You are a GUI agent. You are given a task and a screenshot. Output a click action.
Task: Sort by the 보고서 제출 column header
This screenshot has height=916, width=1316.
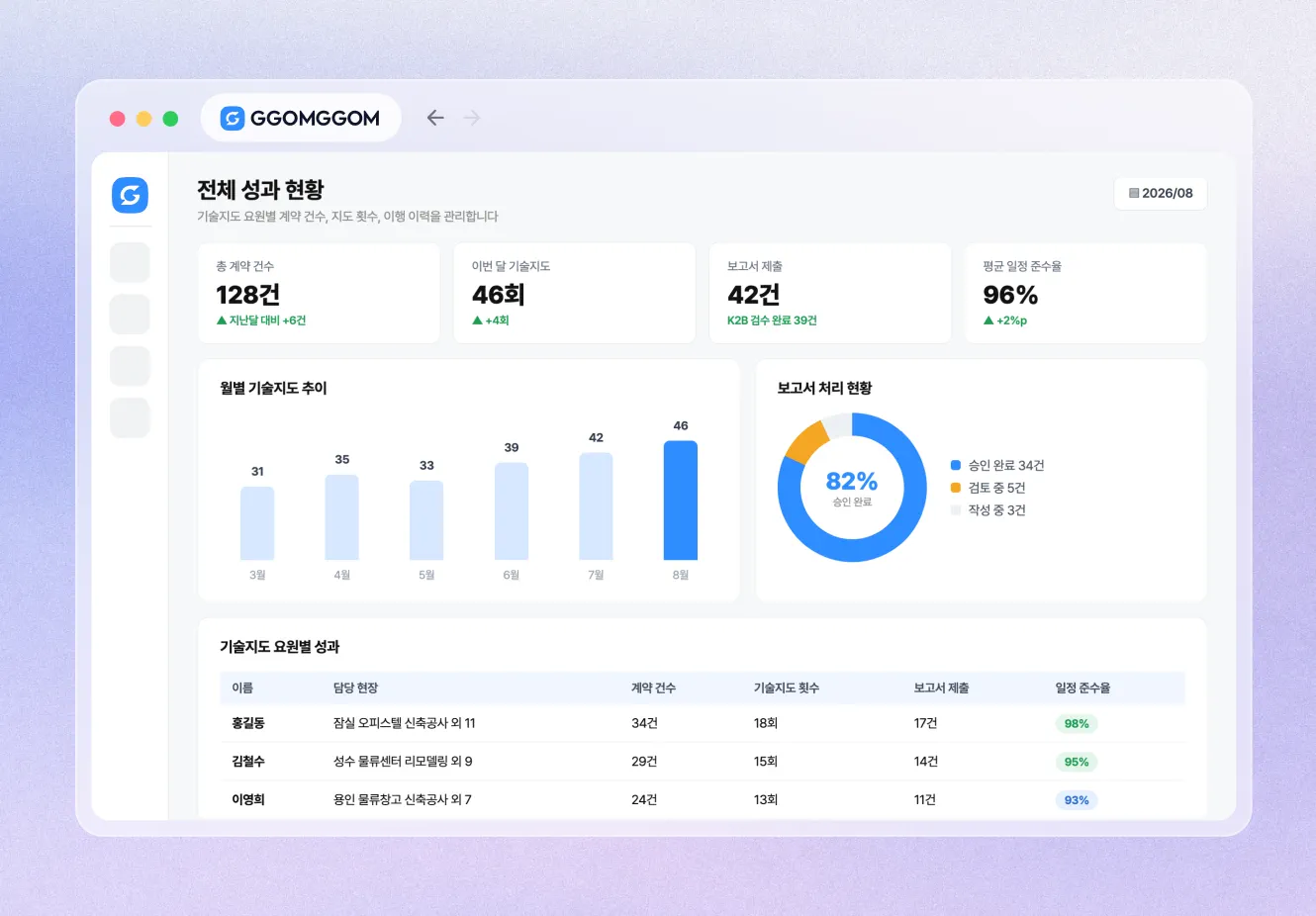pyautogui.click(x=941, y=687)
